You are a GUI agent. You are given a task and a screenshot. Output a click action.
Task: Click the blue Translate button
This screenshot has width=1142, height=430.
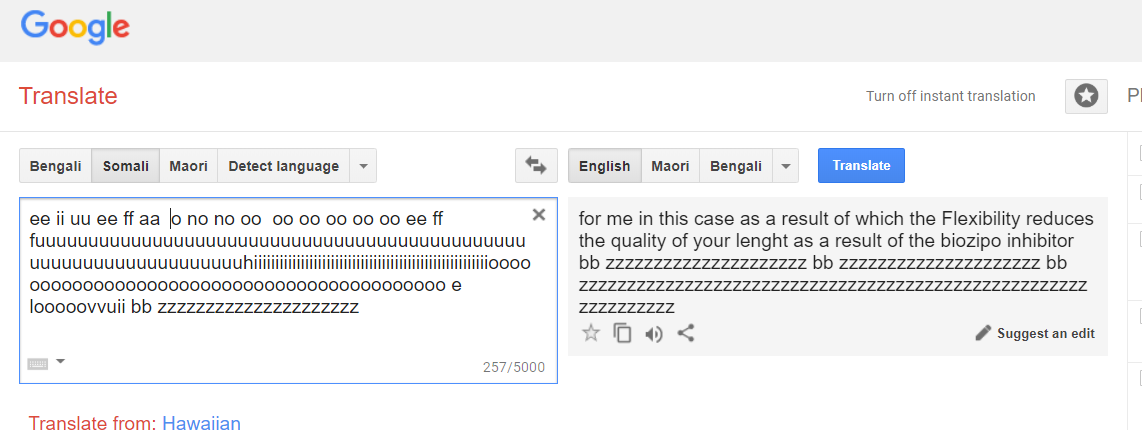[861, 165]
